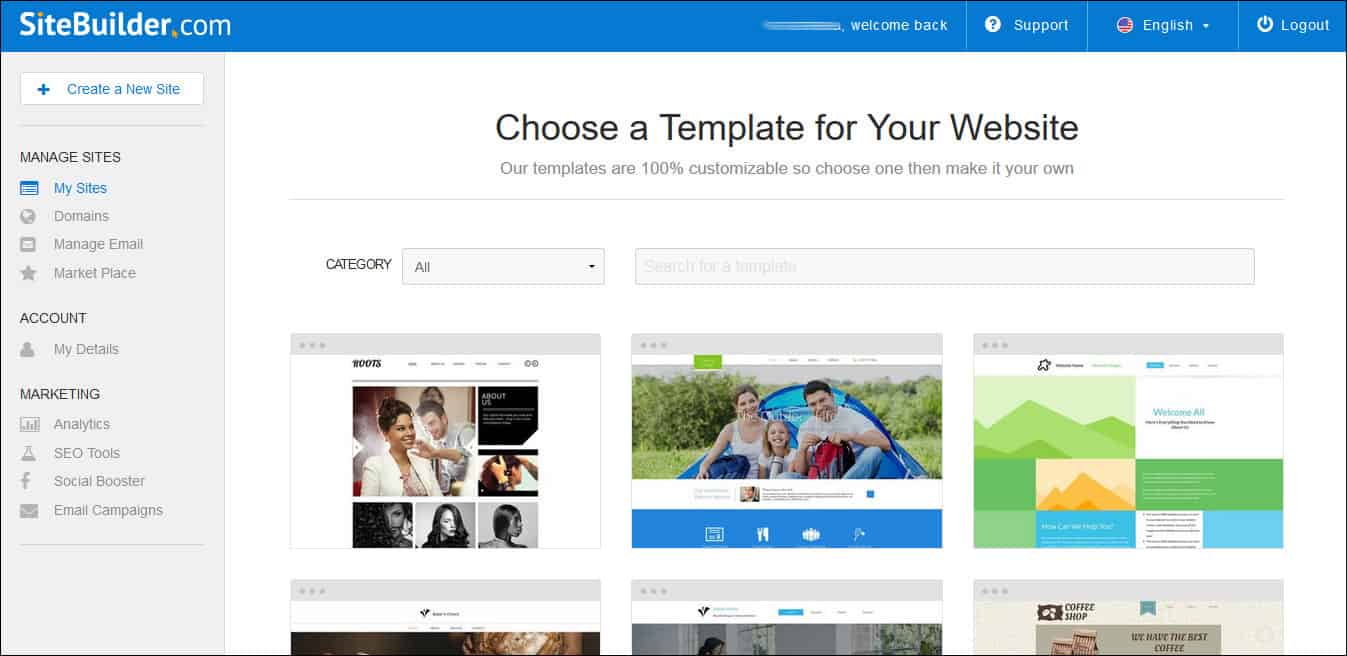Viewport: 1347px width, 656px height.
Task: Click the plus icon in Create a New Site
Action: point(43,89)
